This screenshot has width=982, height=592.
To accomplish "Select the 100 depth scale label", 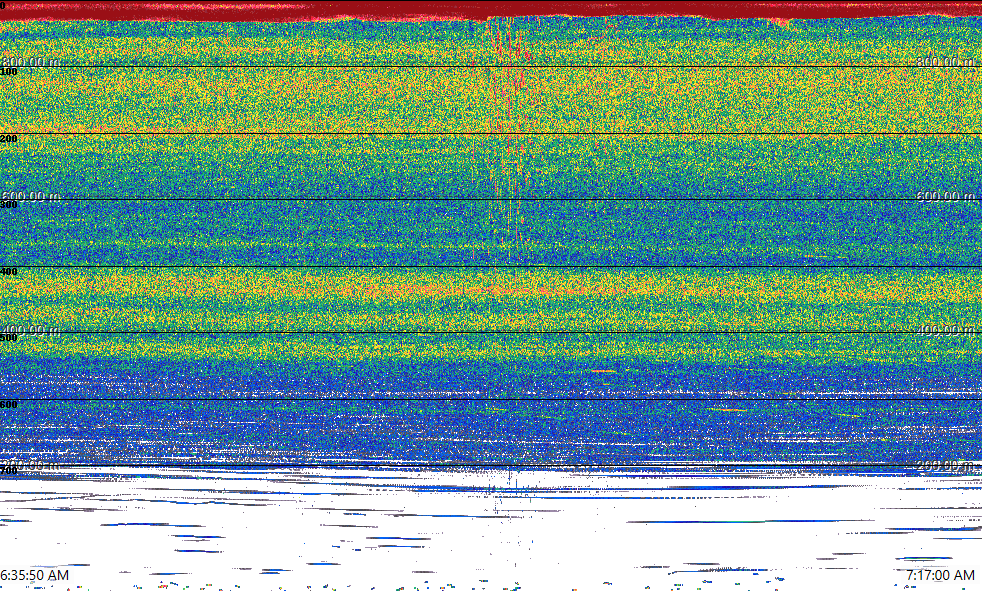I will 9,72.
